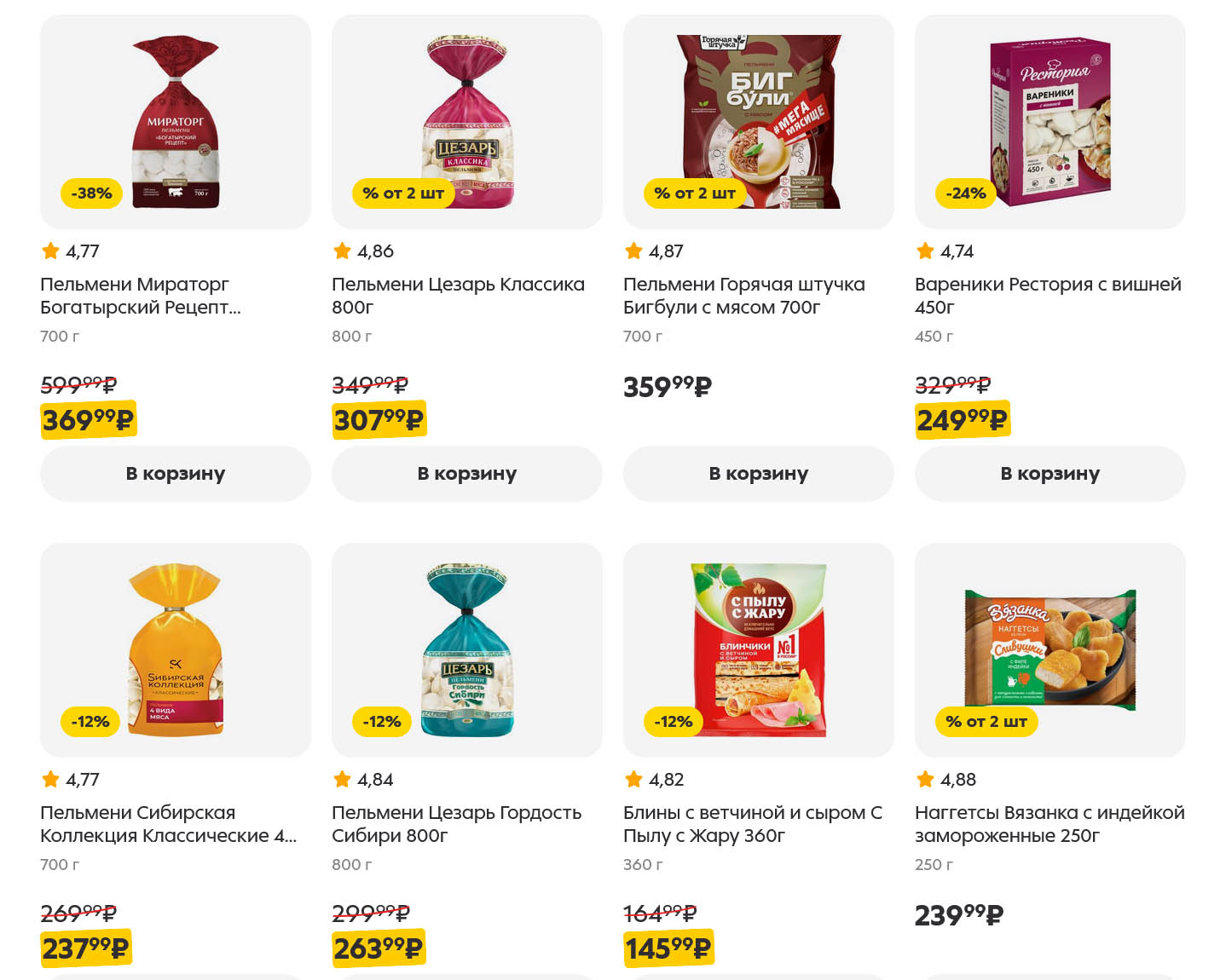Click the star rating 4,87 icon
The width and height of the screenshot is (1220, 980).
pyautogui.click(x=633, y=251)
